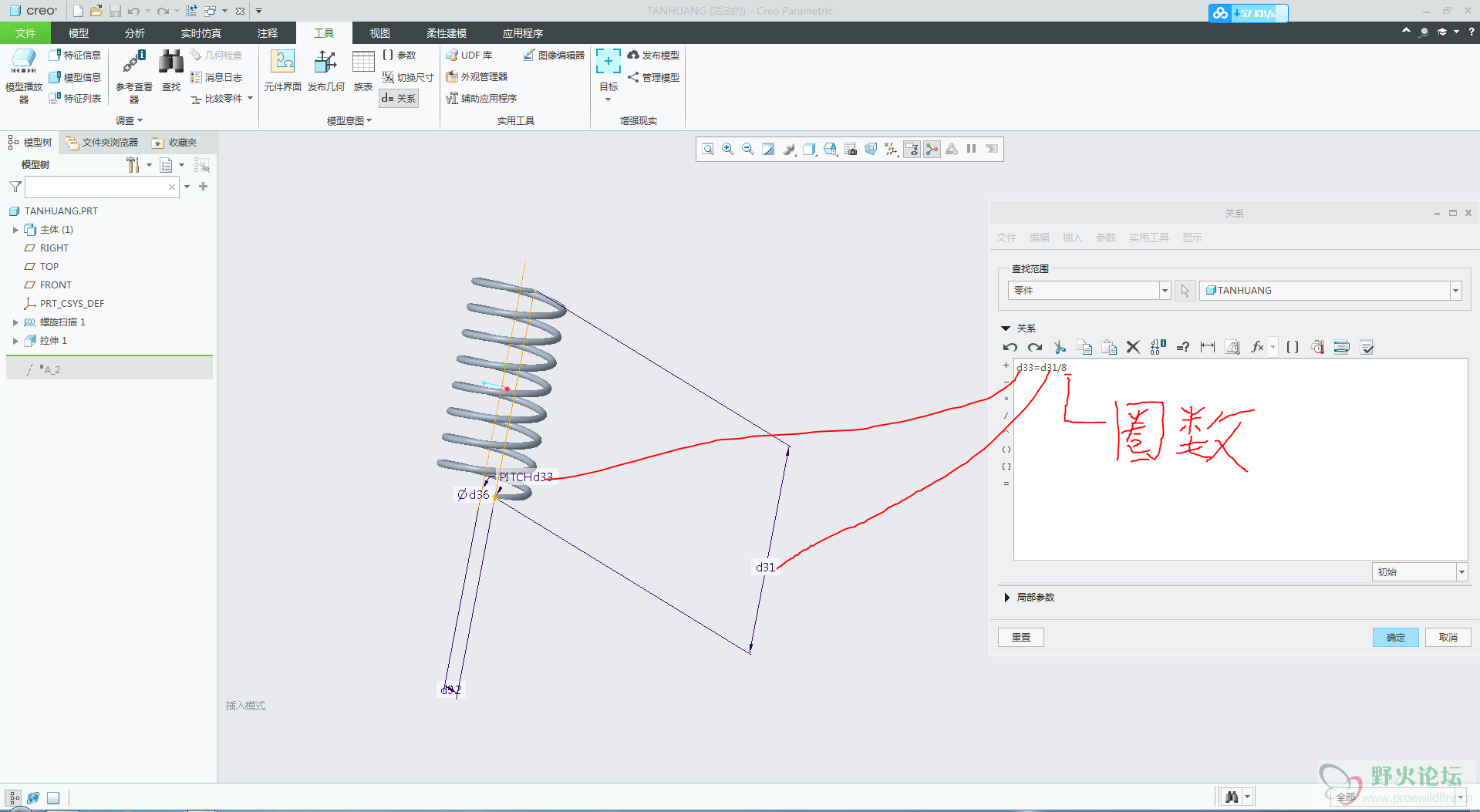This screenshot has width=1480, height=812.
Task: Click the Refit view icon in graphics toolbar
Action: point(707,149)
